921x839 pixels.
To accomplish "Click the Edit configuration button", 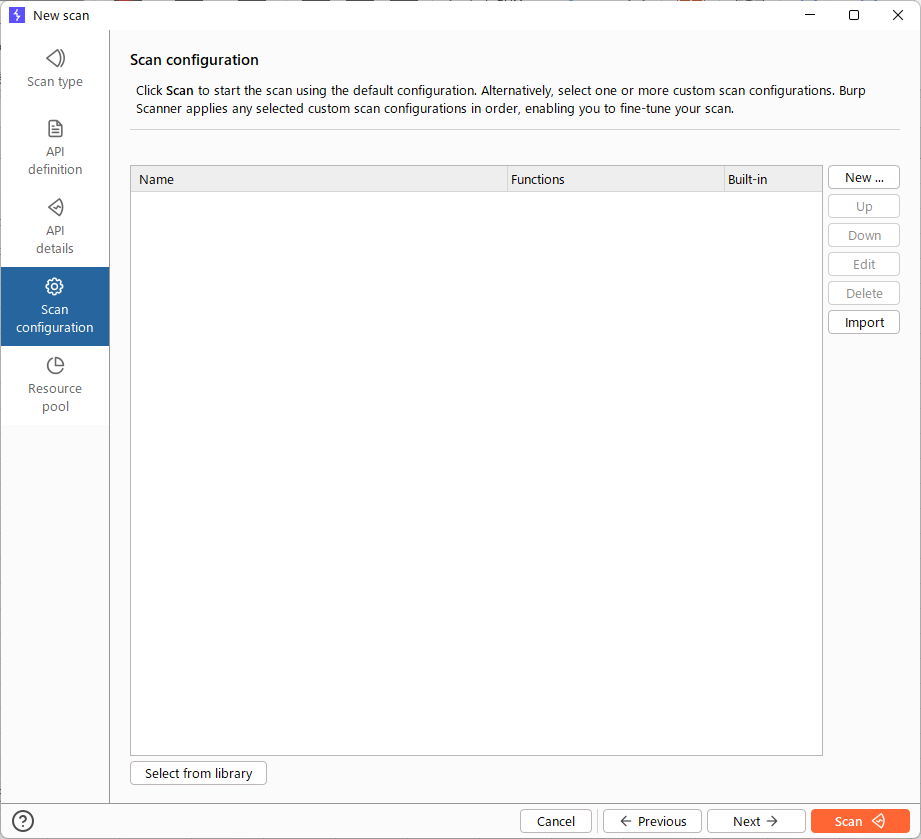I will click(863, 264).
